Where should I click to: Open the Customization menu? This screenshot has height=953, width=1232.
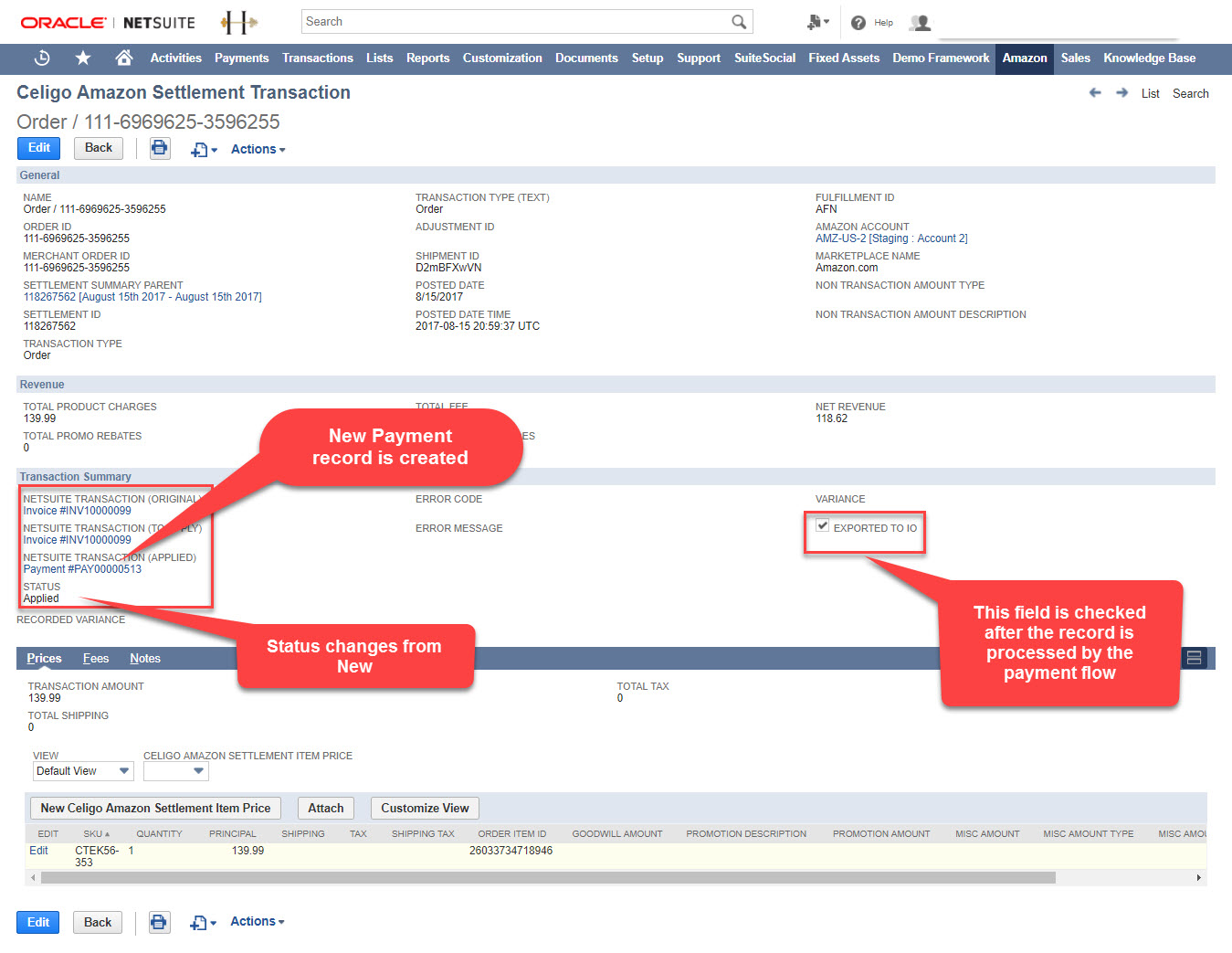502,58
